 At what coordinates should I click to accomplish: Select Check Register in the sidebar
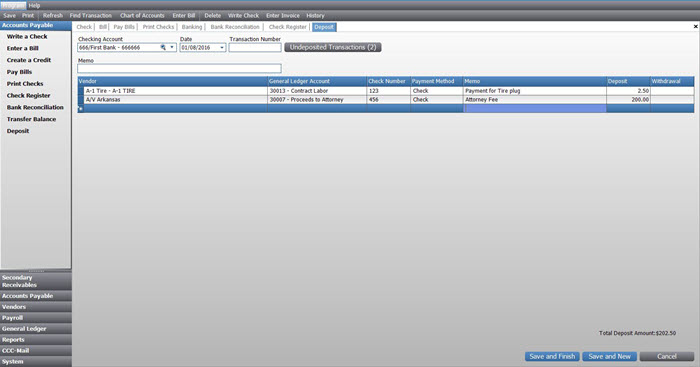(x=29, y=96)
